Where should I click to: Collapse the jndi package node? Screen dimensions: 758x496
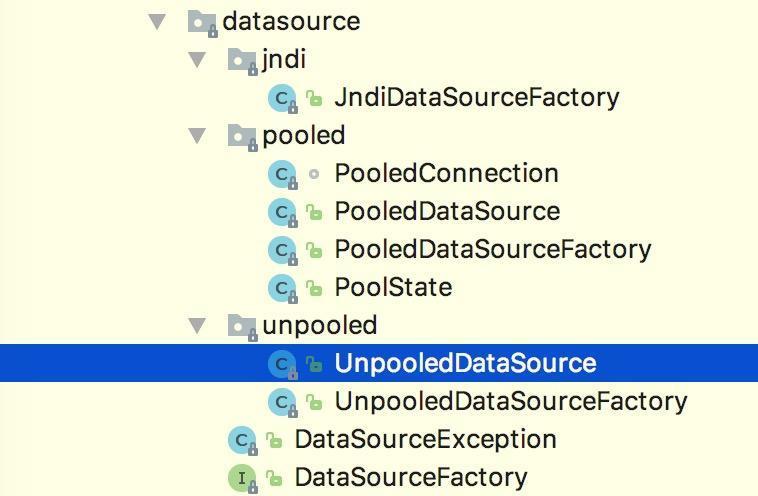pyautogui.click(x=197, y=59)
